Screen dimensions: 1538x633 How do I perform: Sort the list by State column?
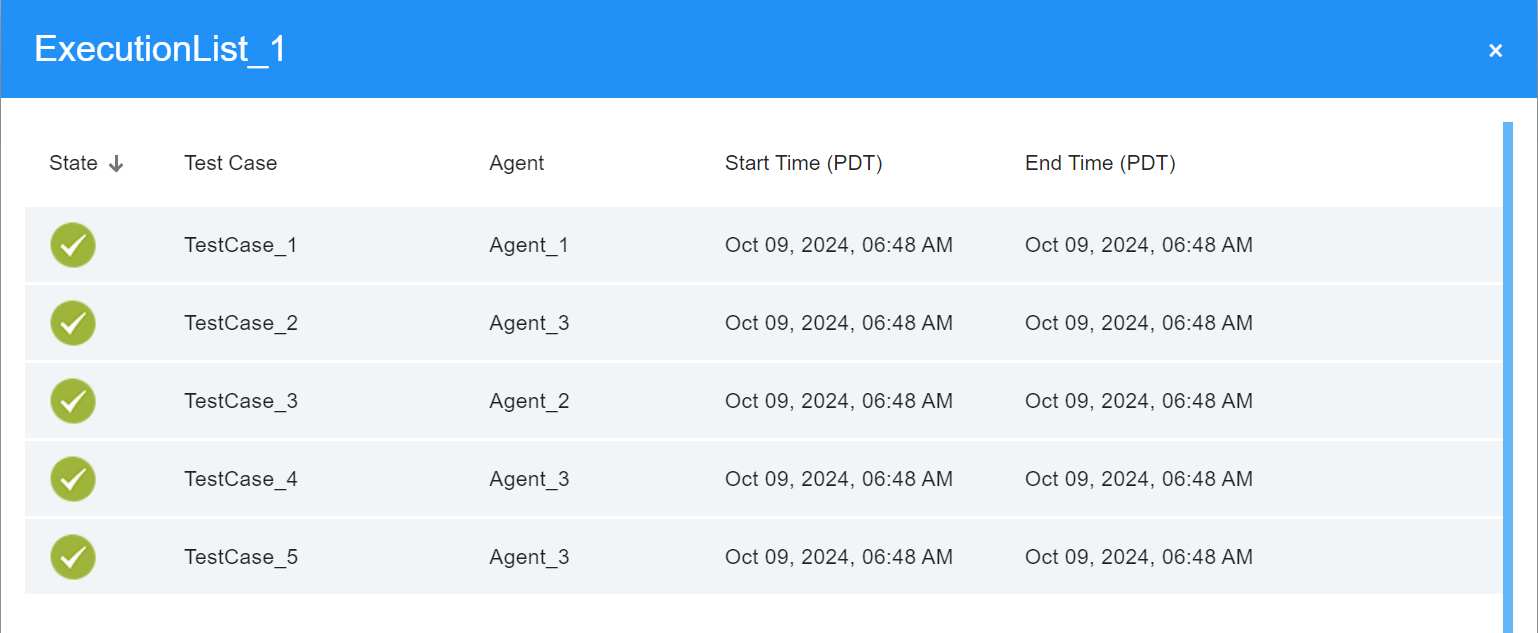[x=74, y=163]
